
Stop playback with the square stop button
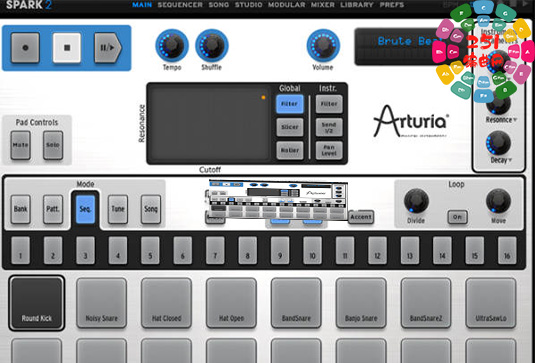pos(67,48)
